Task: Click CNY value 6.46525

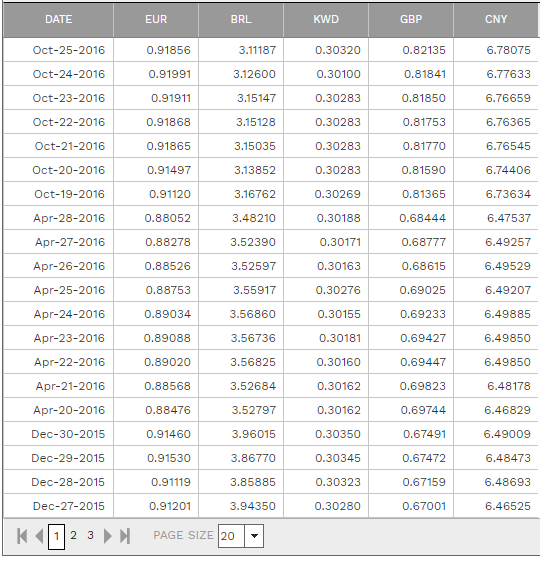Action: click(x=508, y=505)
